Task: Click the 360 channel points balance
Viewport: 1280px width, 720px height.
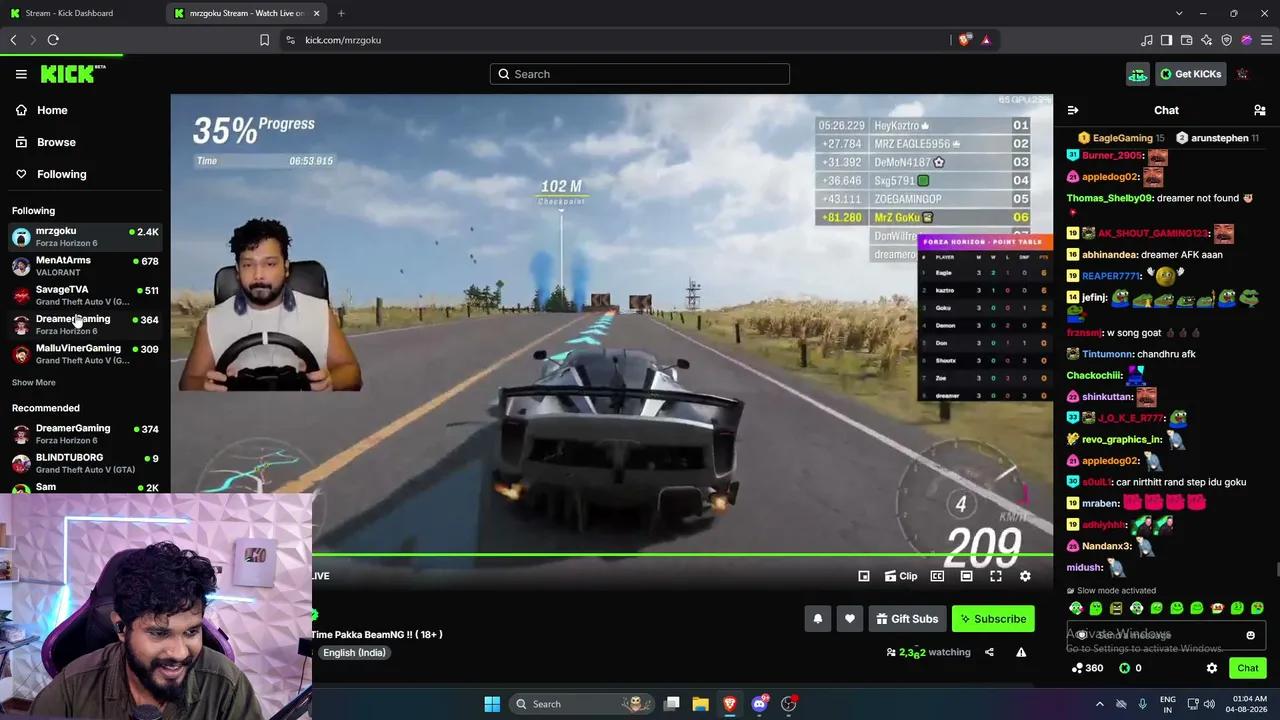Action: point(1086,668)
